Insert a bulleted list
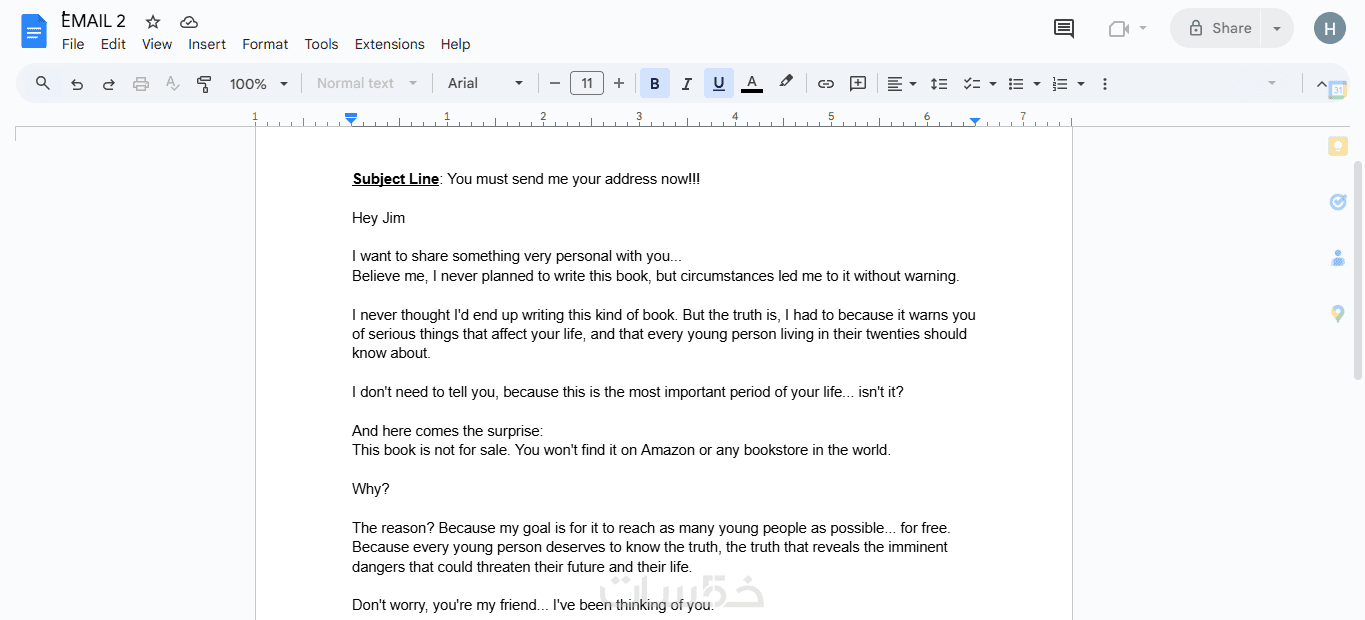This screenshot has height=620, width=1365. [1016, 84]
